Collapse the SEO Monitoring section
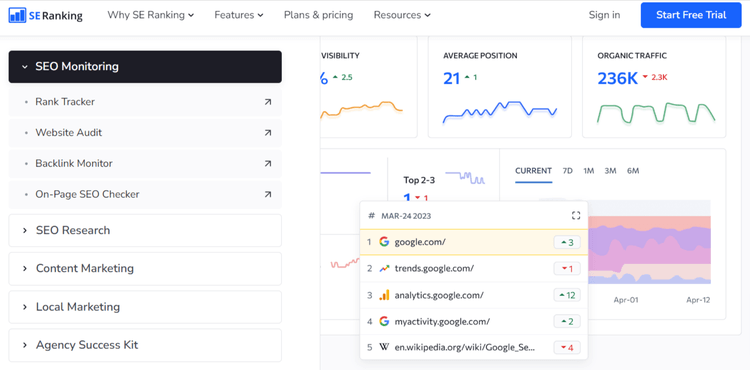This screenshot has width=750, height=370. [145, 66]
